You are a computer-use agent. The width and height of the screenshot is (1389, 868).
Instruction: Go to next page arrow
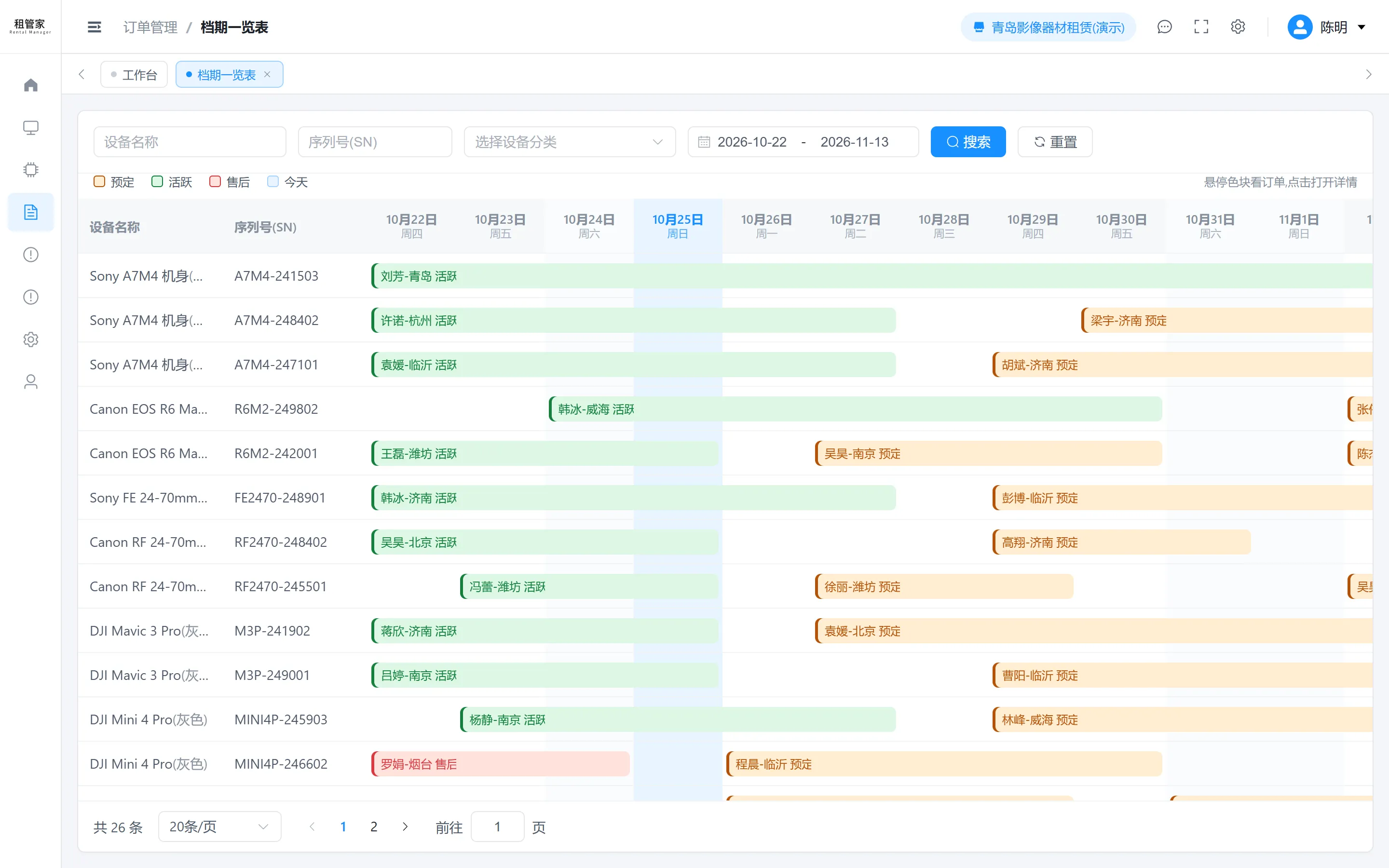pyautogui.click(x=405, y=827)
